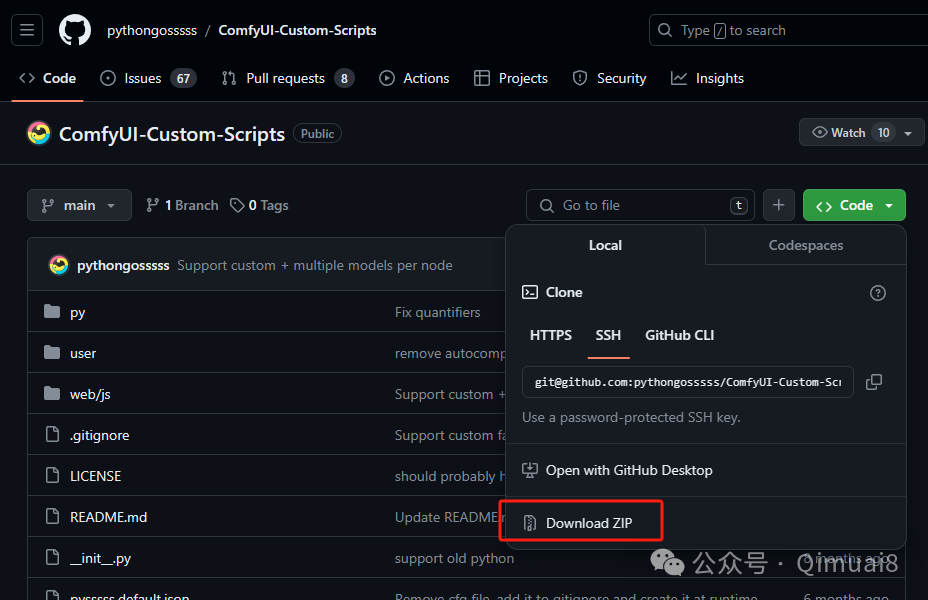Screen dimensions: 928x600
Task: View the 0 Tags link
Action: (x=259, y=205)
